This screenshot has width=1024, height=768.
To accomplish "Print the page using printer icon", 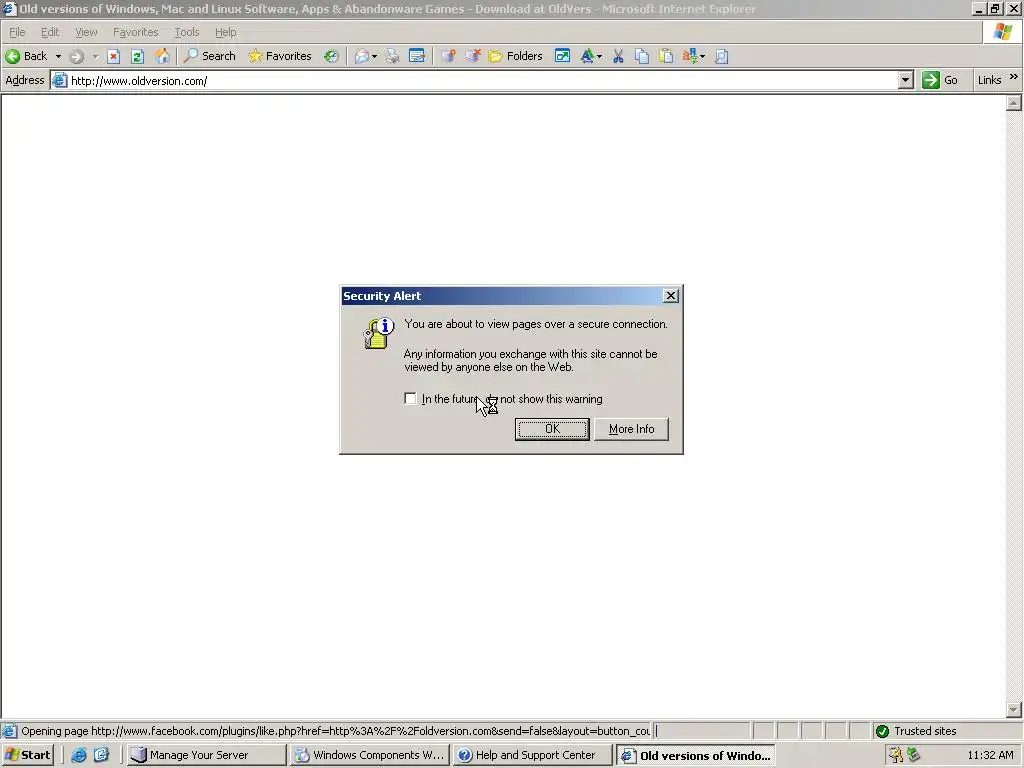I will tap(392, 56).
